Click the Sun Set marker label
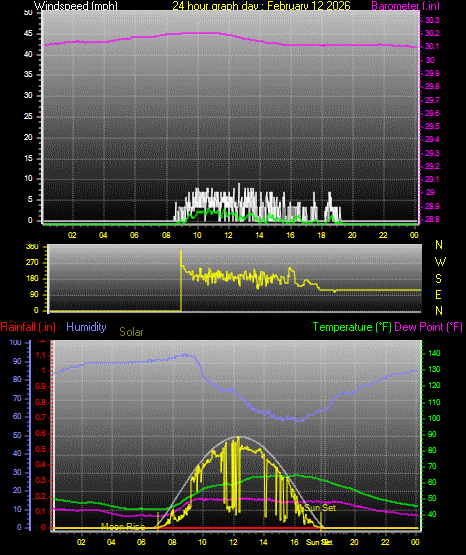466x555 pixels. tap(320, 508)
